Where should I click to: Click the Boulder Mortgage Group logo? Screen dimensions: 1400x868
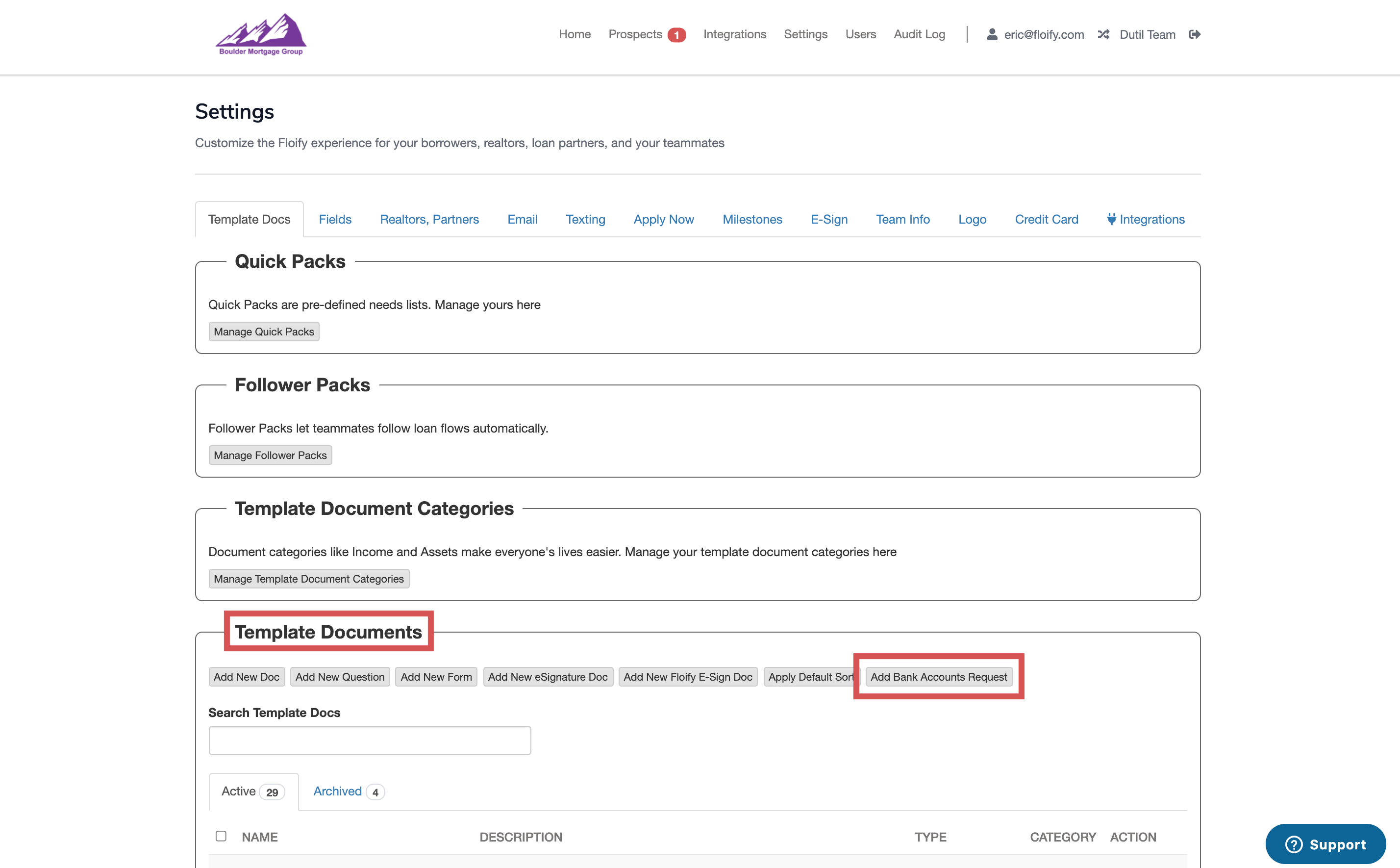coord(261,34)
